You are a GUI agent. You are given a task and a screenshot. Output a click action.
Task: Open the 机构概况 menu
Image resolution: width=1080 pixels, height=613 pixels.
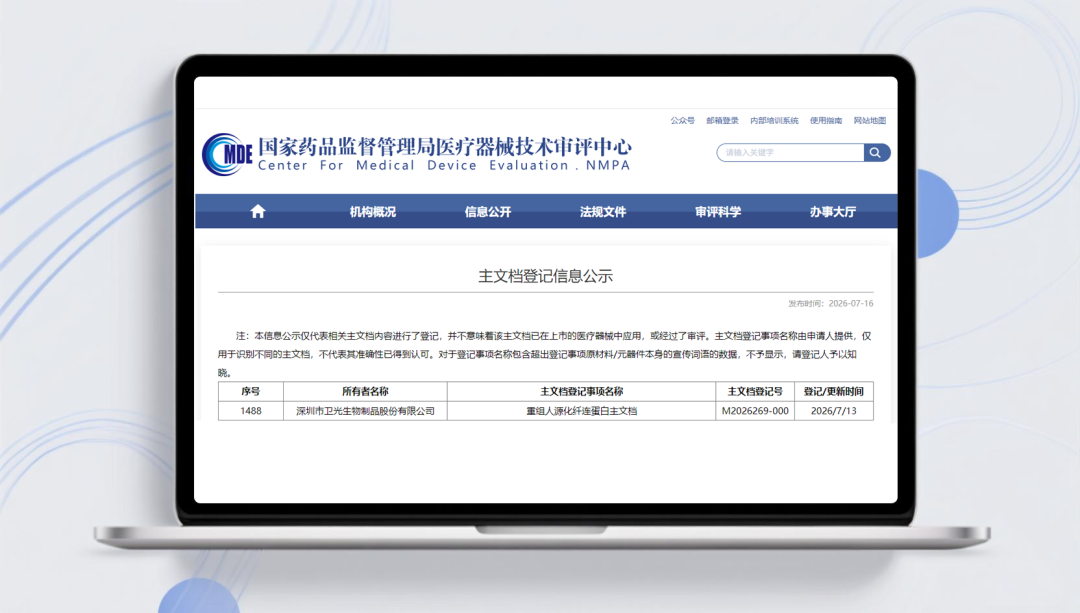(373, 212)
